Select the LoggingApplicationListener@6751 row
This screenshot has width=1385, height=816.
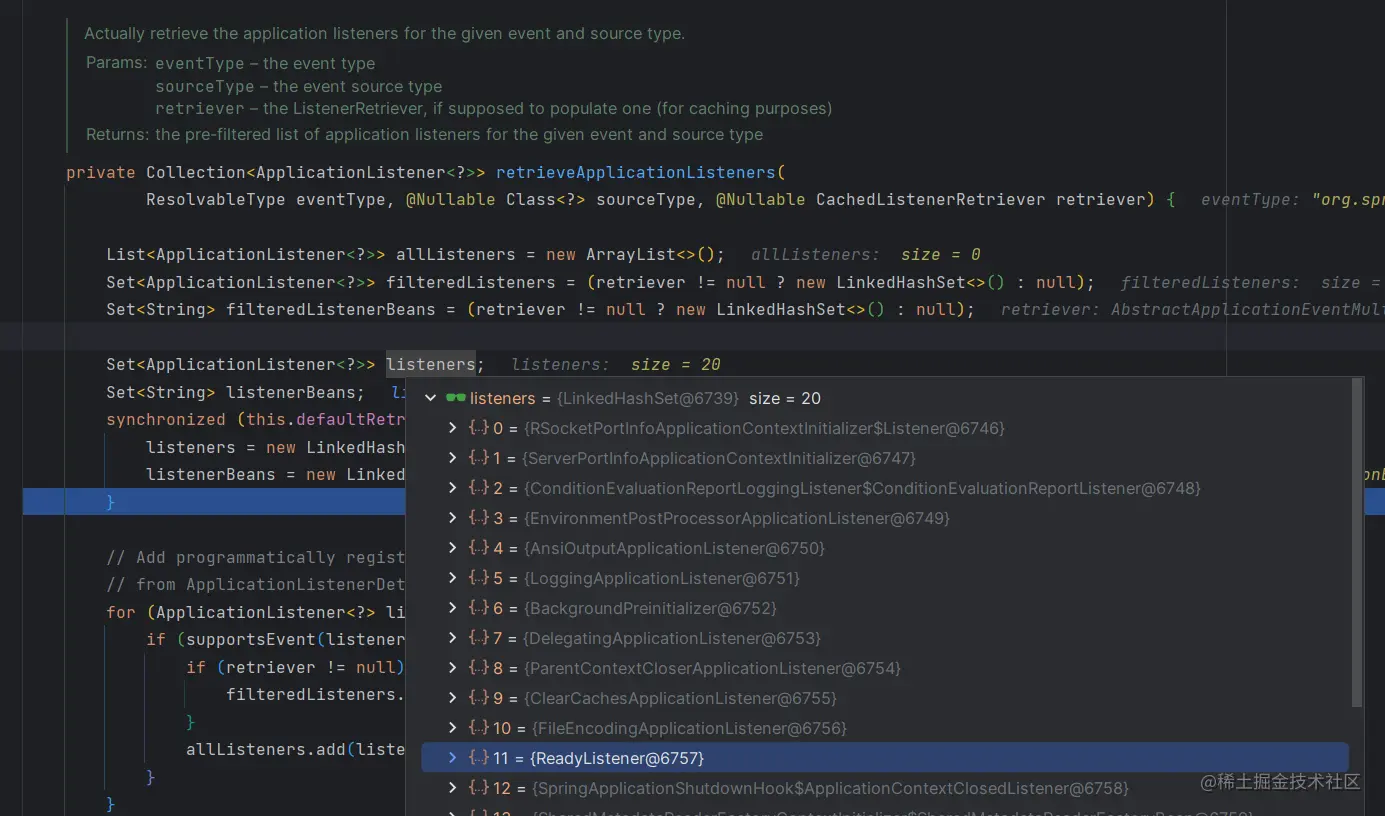pyautogui.click(x=885, y=578)
